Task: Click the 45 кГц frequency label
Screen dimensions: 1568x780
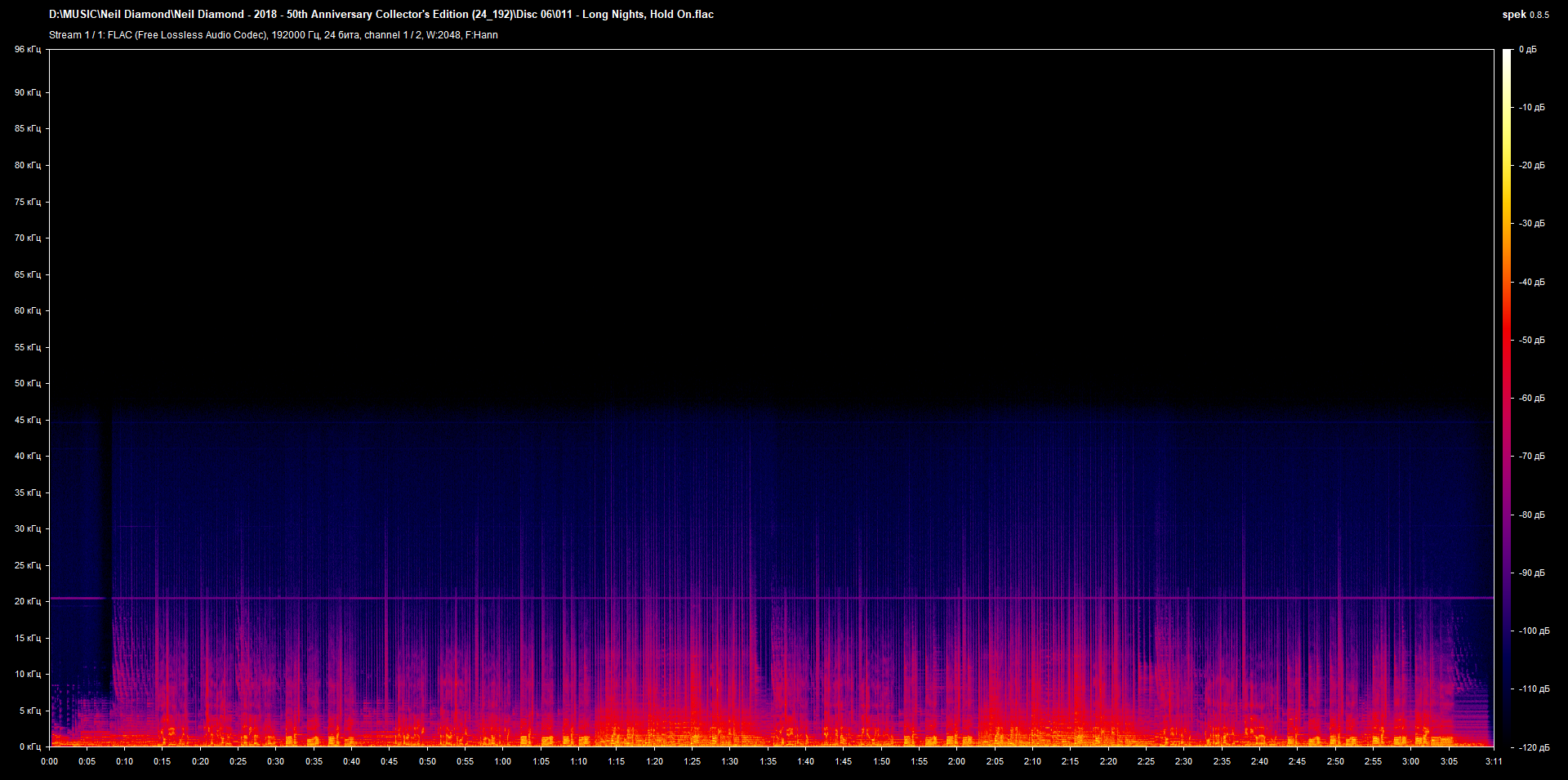Action: pyautogui.click(x=27, y=420)
